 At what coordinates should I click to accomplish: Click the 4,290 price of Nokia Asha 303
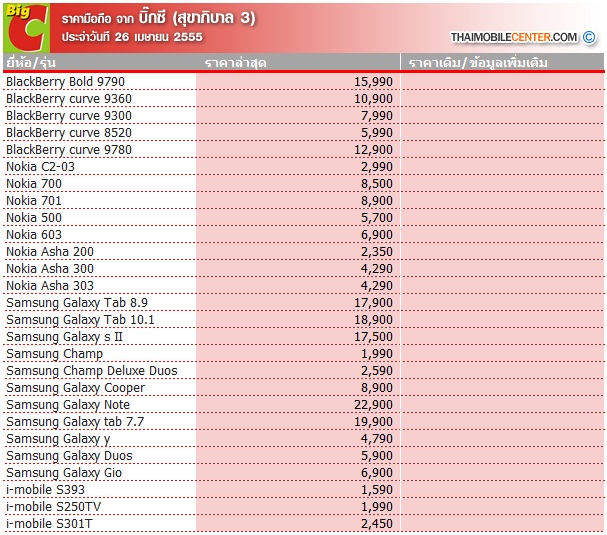(x=377, y=286)
